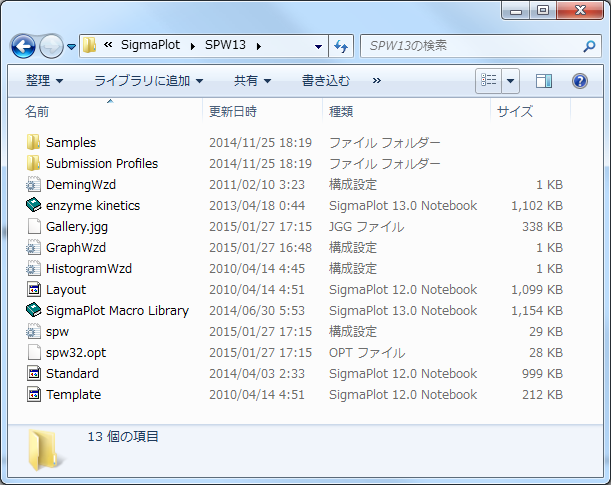This screenshot has width=611, height=485.
Task: Click the 2013/04/18 0:44 date value
Action: point(257,206)
